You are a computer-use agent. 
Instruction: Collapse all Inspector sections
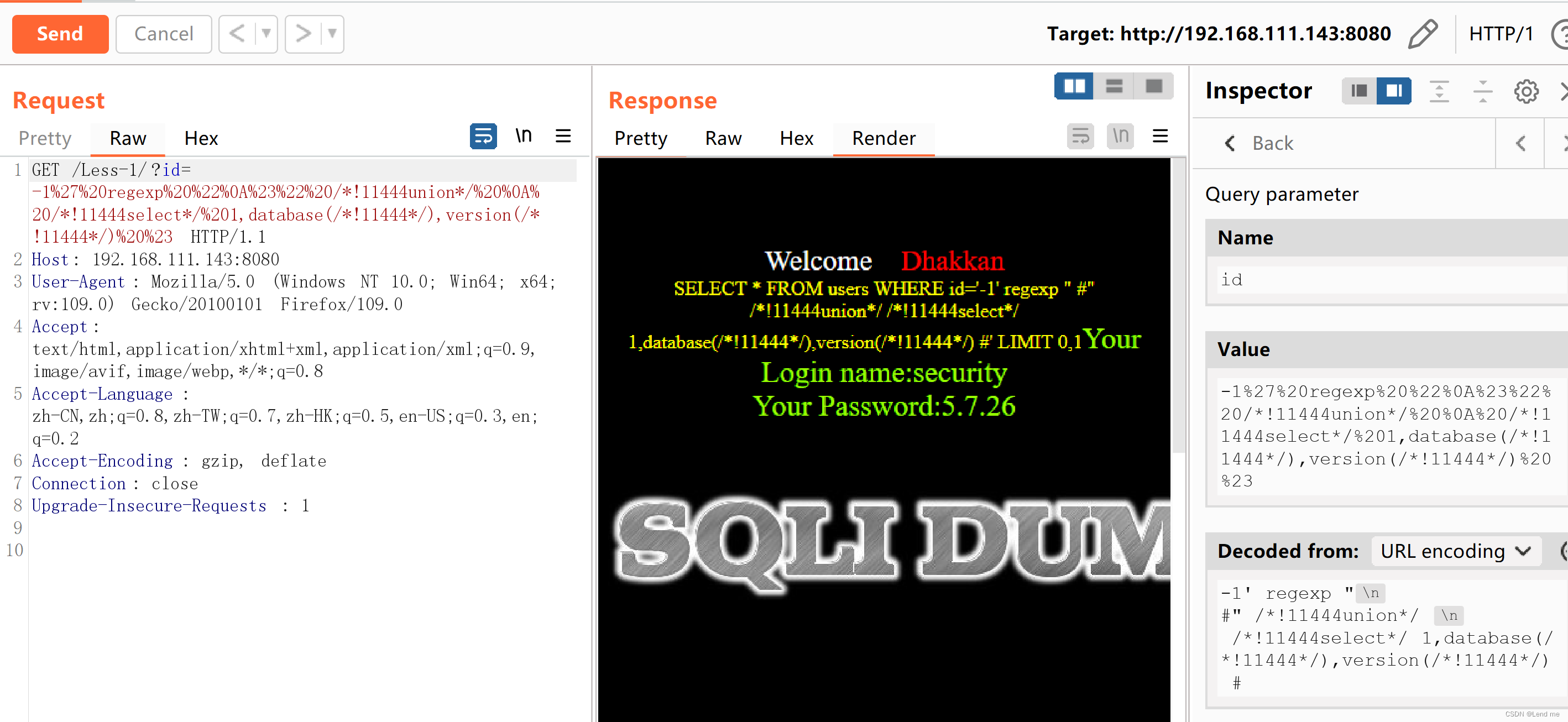pyautogui.click(x=1482, y=91)
